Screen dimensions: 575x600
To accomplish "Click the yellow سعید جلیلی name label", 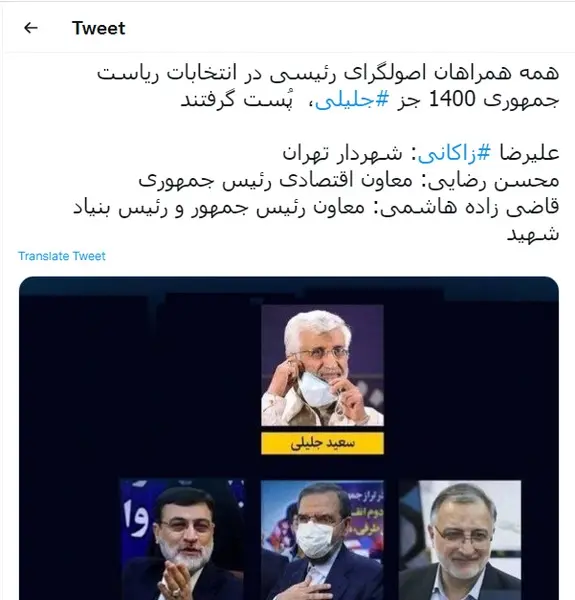I will pyautogui.click(x=322, y=443).
